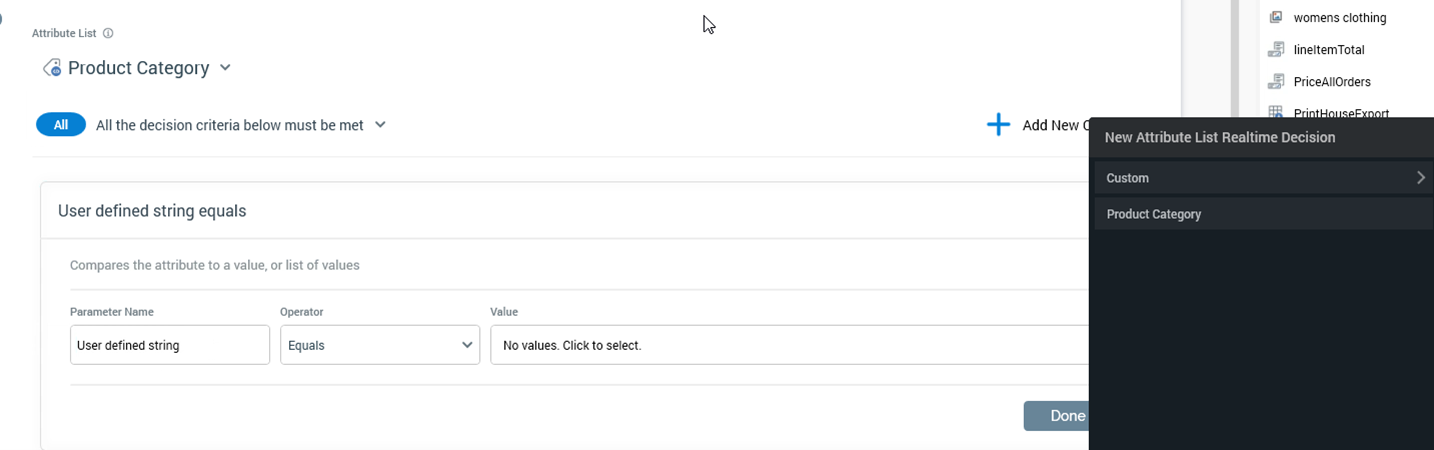Select the womens clothing list item
Viewport: 1434px width, 450px height.
click(1339, 17)
